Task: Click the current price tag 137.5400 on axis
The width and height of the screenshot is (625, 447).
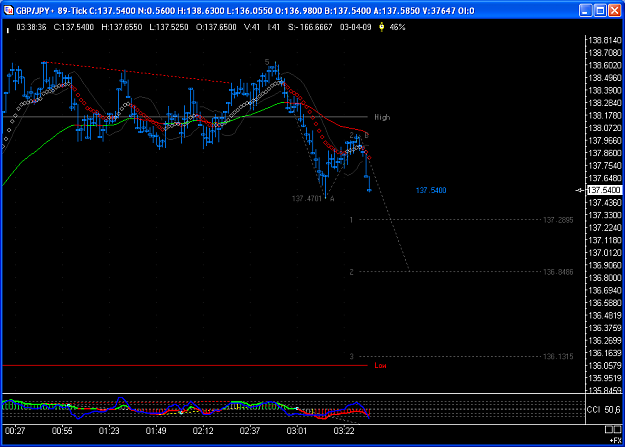Action: tap(604, 190)
